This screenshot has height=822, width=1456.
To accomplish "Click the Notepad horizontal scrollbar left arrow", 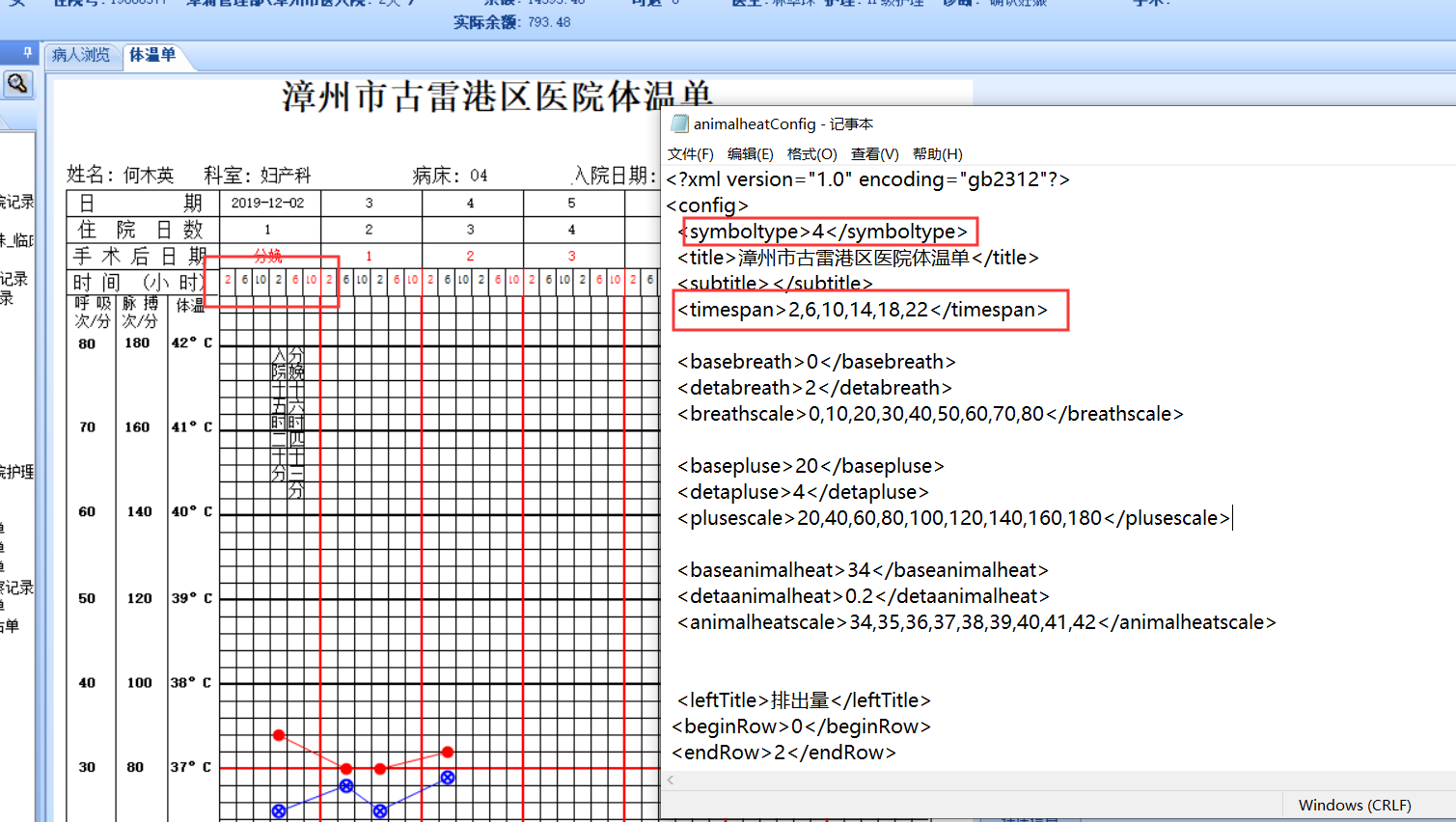I will (671, 780).
